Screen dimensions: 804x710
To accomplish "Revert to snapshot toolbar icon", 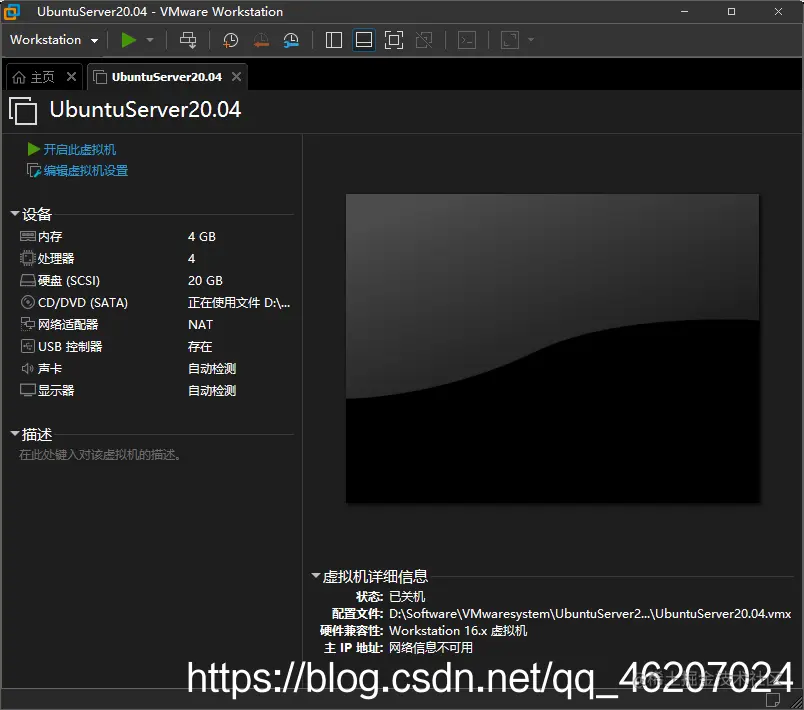I will click(261, 40).
